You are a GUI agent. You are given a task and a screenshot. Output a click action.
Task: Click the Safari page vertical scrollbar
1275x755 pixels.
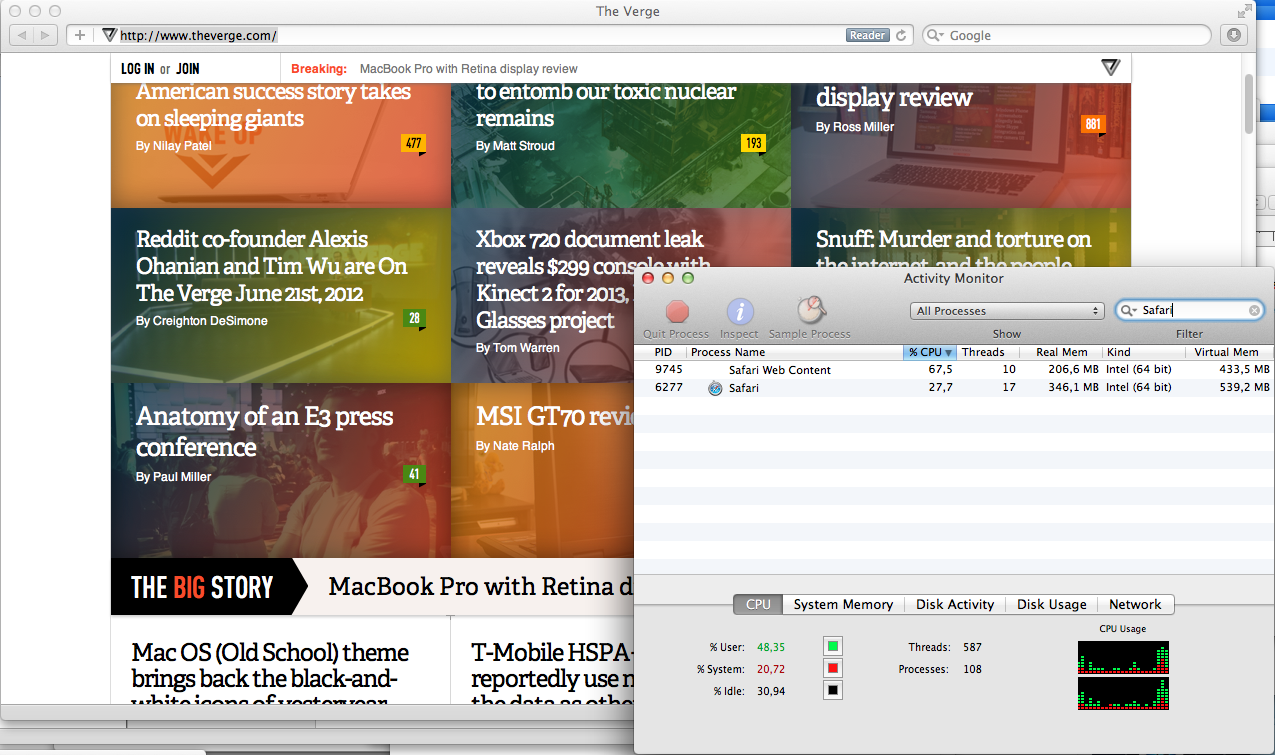pyautogui.click(x=1248, y=102)
